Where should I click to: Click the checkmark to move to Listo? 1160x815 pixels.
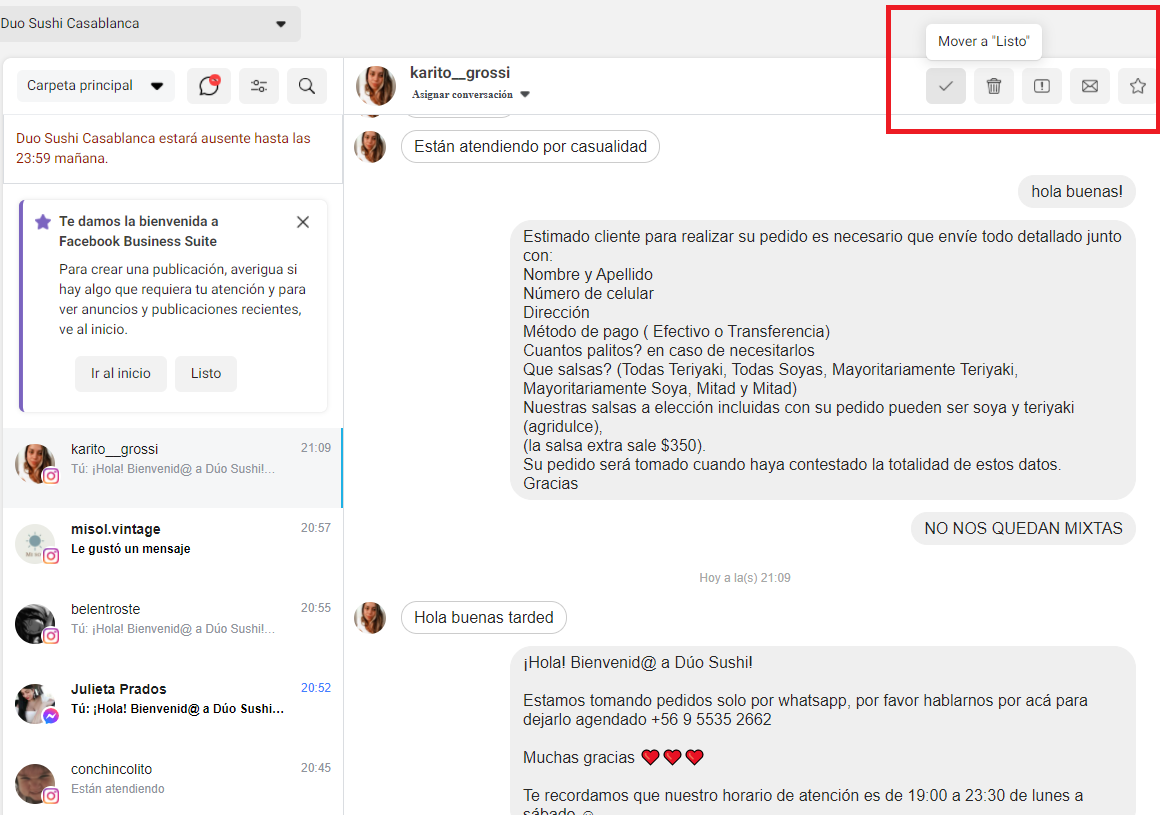945,86
